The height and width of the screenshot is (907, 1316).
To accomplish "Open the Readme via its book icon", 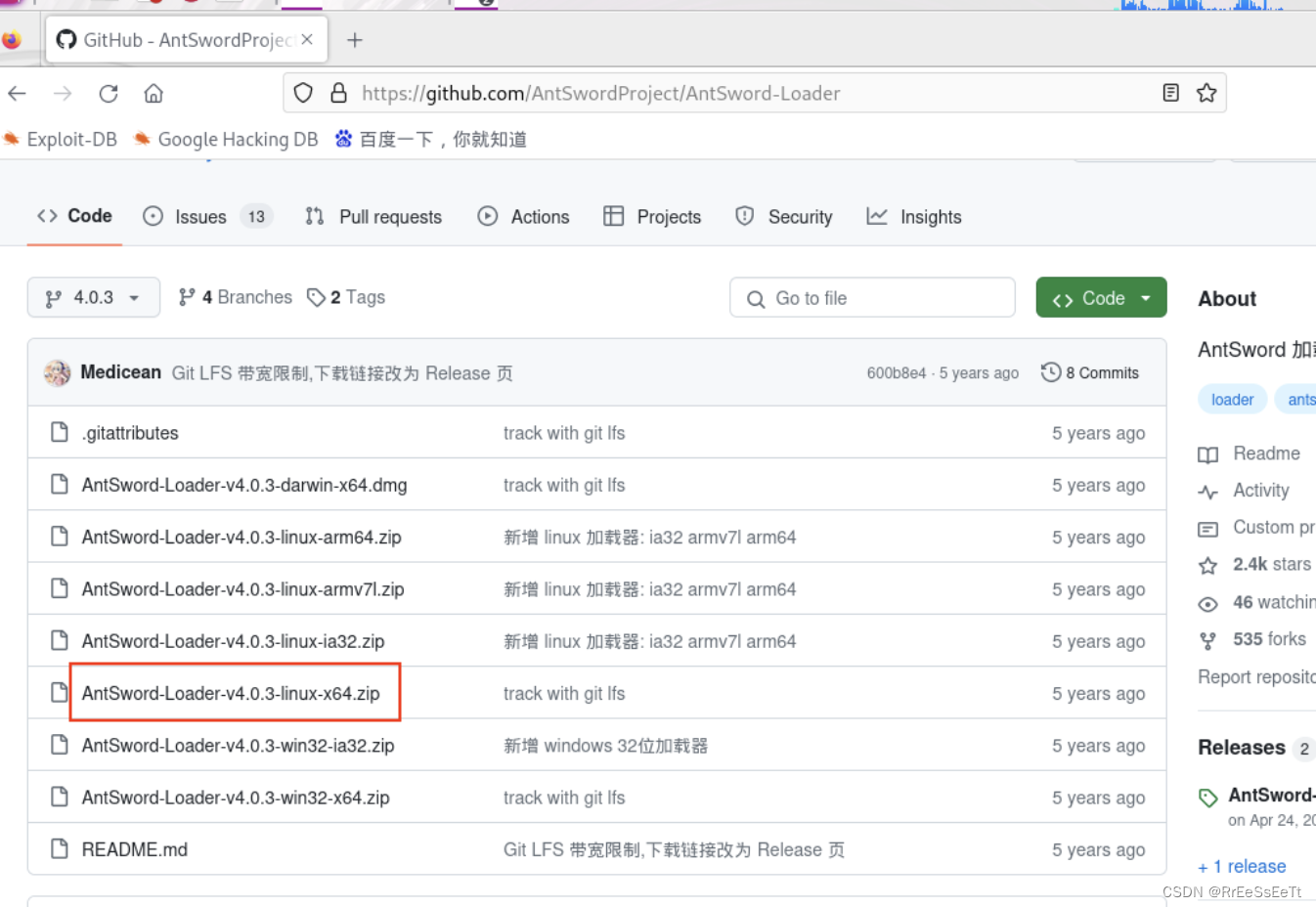I will [x=1209, y=453].
